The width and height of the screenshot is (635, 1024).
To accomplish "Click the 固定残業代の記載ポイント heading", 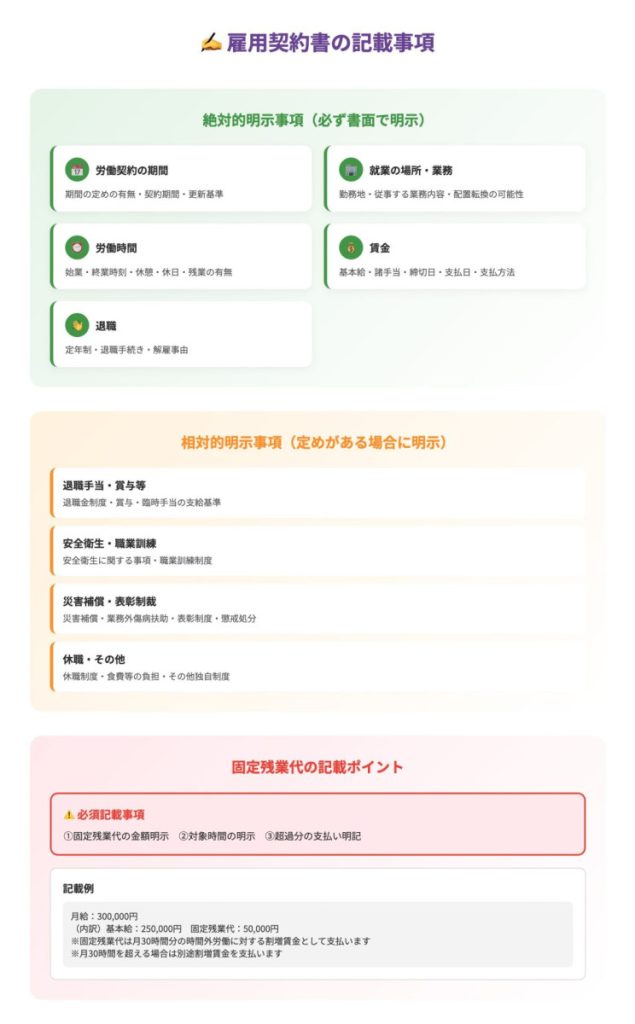I will click(317, 767).
